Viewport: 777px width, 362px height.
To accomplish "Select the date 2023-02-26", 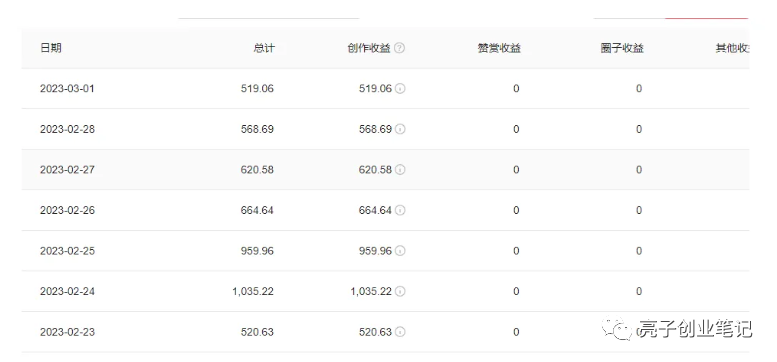I will pos(67,210).
